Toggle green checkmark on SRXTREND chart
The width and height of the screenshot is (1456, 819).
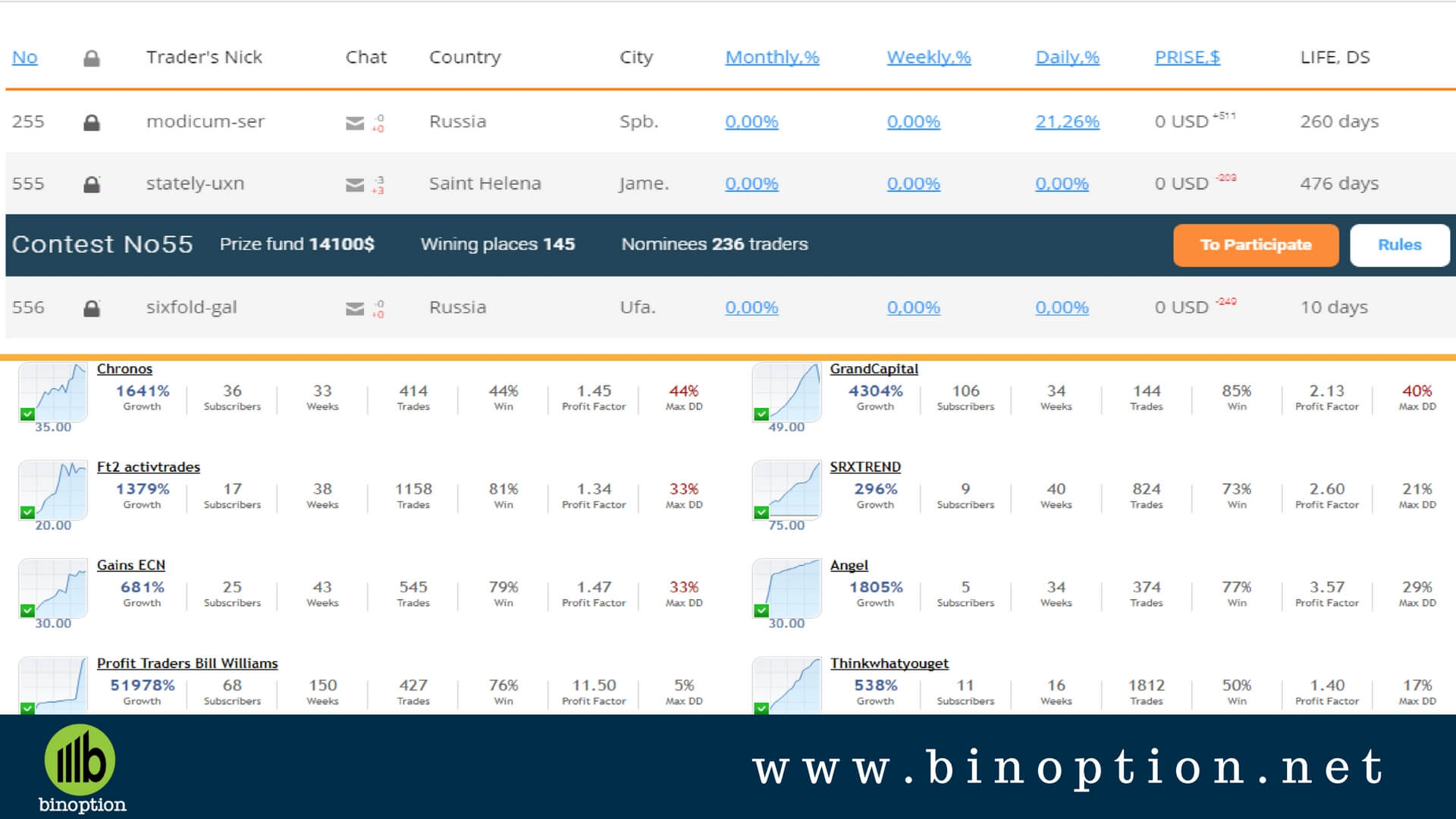(761, 512)
